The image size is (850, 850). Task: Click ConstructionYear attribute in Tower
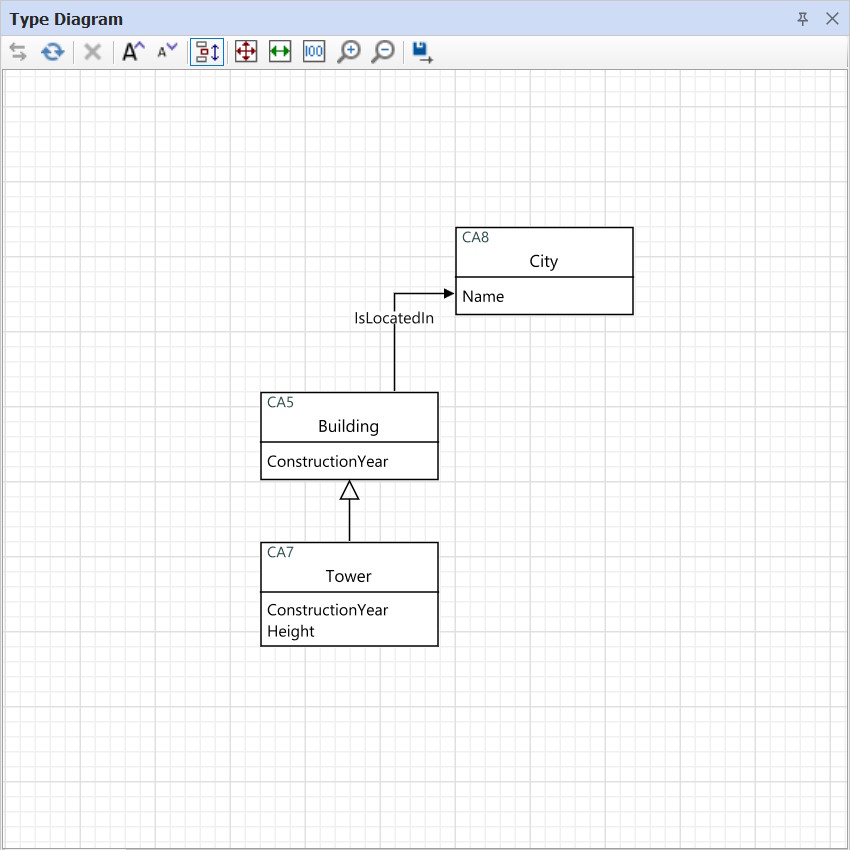click(x=327, y=610)
